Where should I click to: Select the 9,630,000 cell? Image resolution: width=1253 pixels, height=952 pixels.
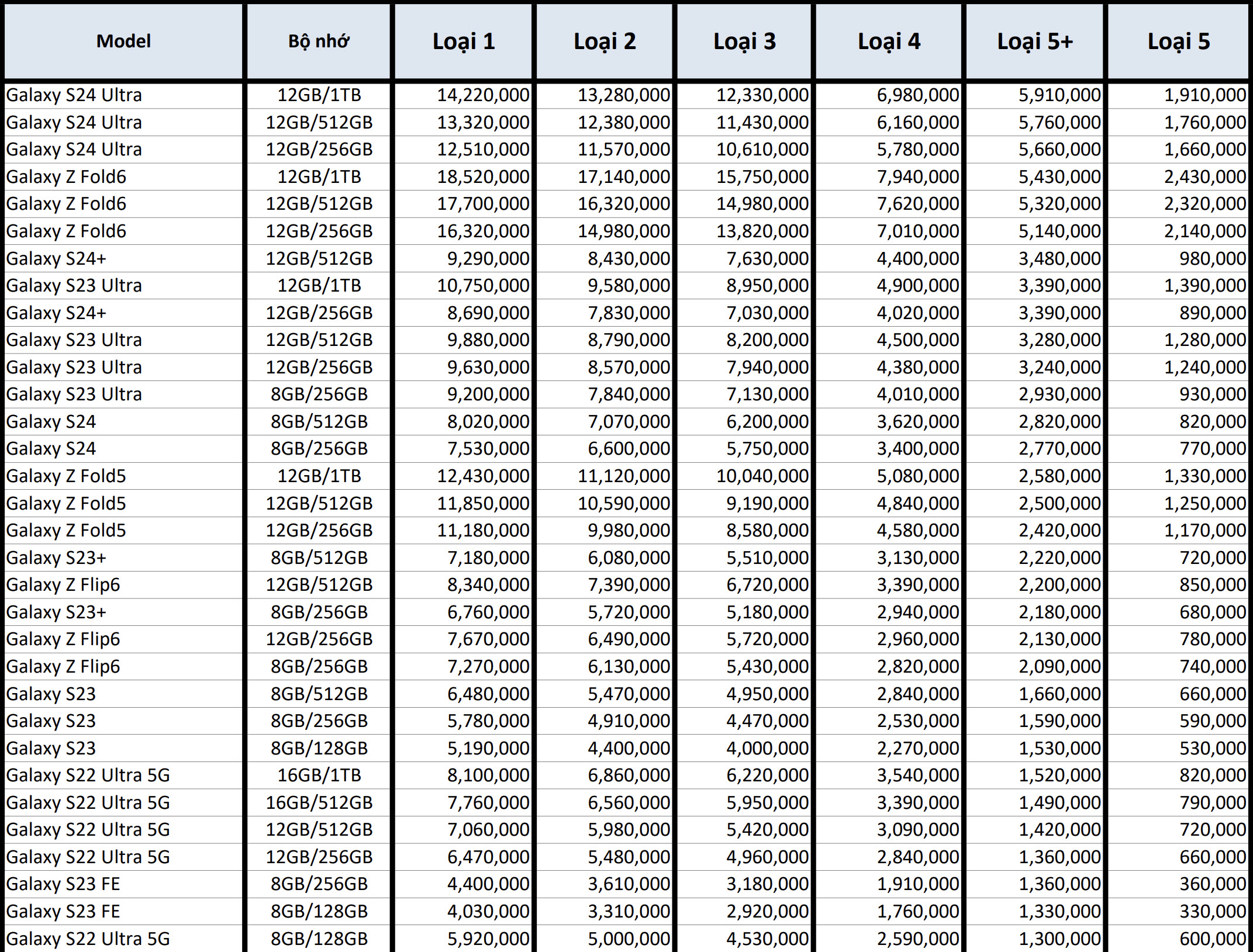464,367
